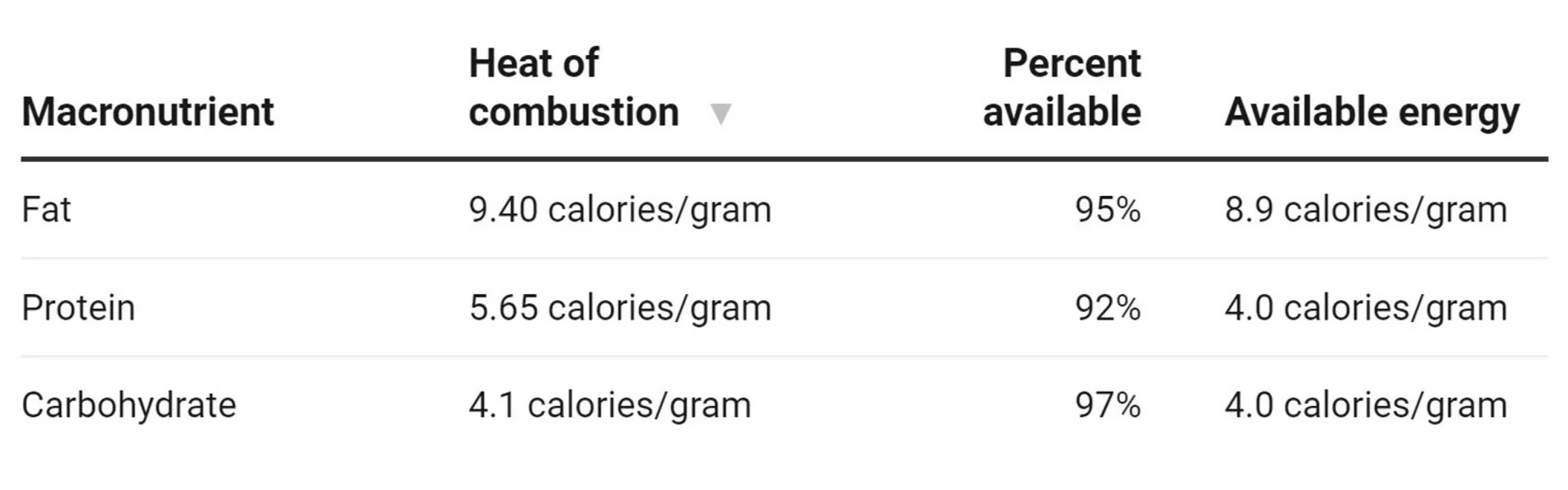Viewport: 1568px width, 490px height.
Task: Select the Fat row label
Action: (46, 209)
